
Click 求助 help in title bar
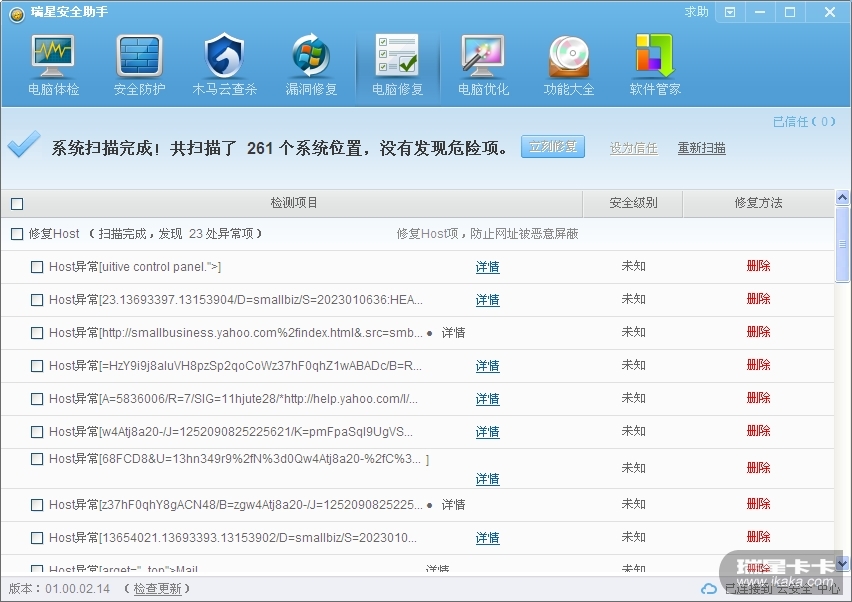pyautogui.click(x=696, y=12)
